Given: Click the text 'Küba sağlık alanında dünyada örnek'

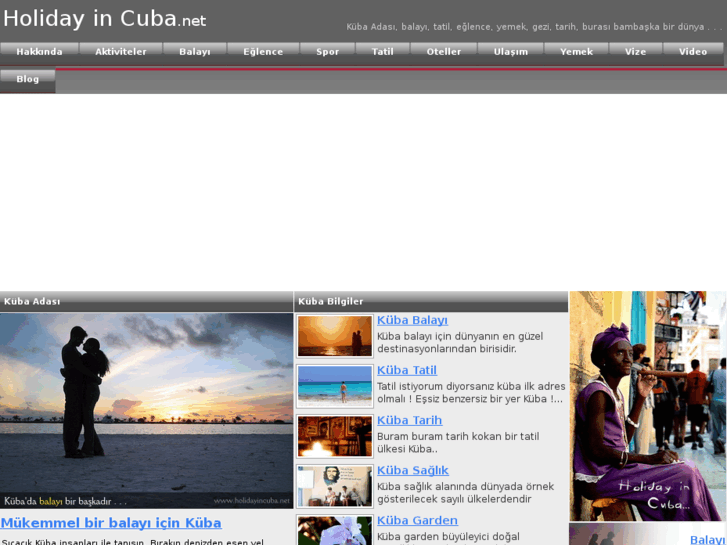Looking at the screenshot, I should pyautogui.click(x=466, y=493).
